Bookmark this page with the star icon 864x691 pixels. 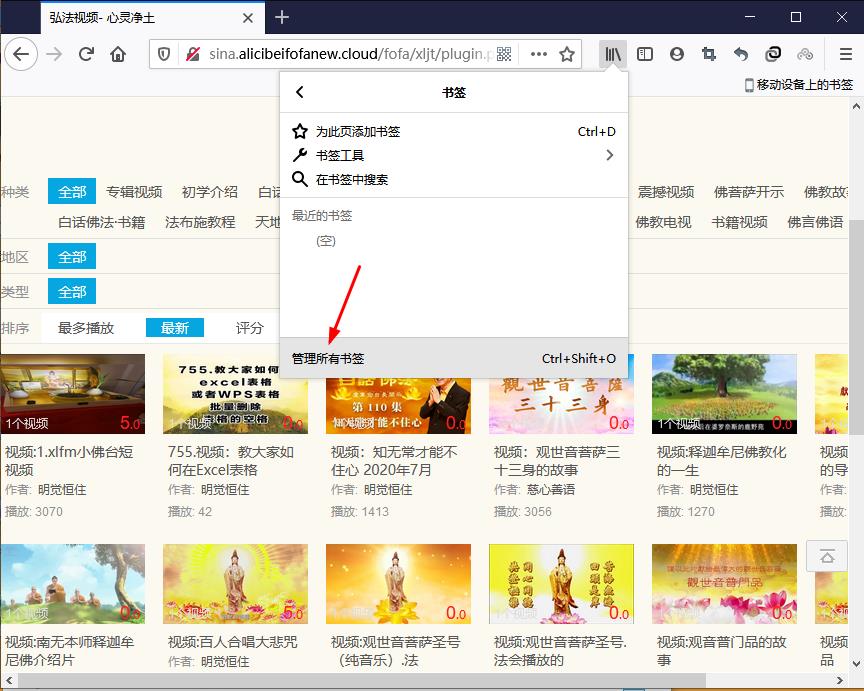(567, 54)
